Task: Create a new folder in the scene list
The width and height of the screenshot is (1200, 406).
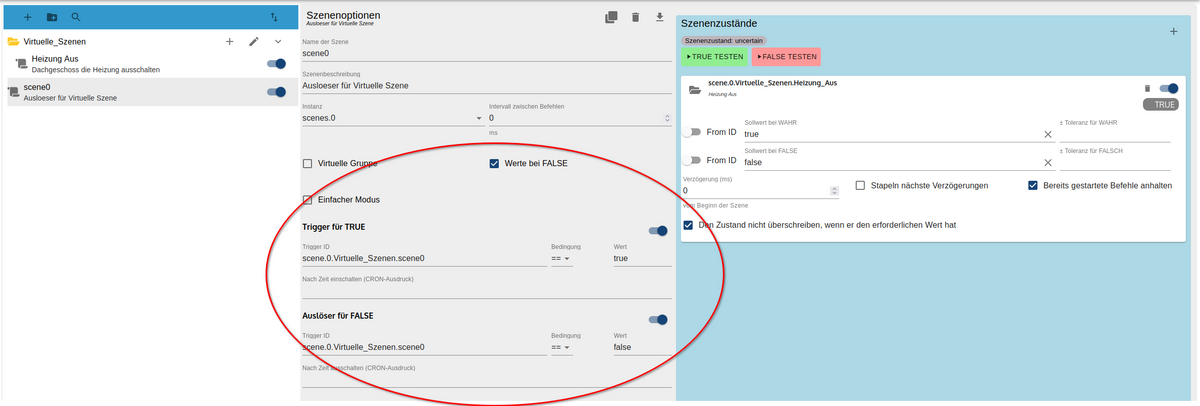Action: coord(51,17)
